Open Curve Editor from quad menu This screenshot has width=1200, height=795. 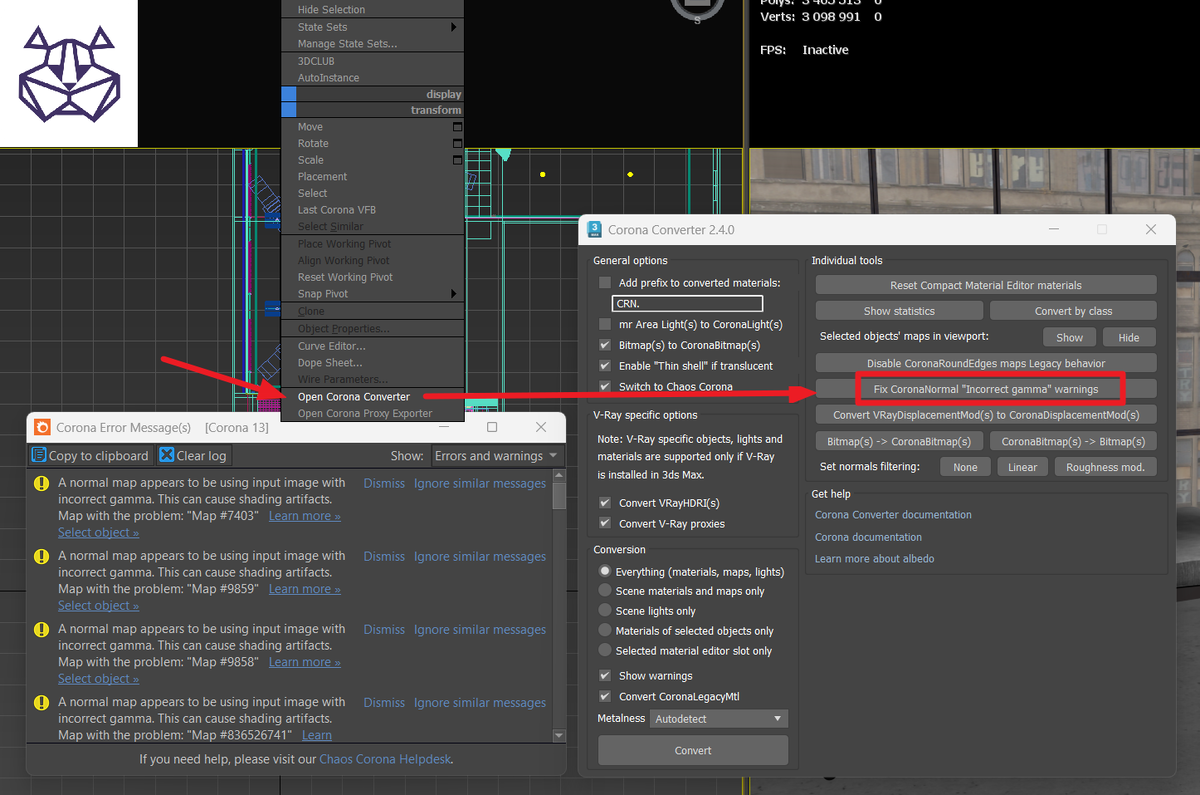click(331, 346)
